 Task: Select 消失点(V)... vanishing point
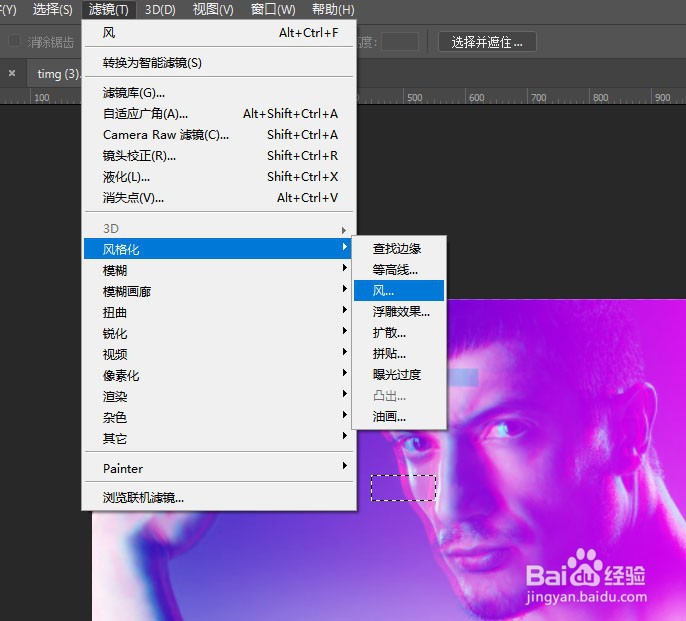point(219,198)
